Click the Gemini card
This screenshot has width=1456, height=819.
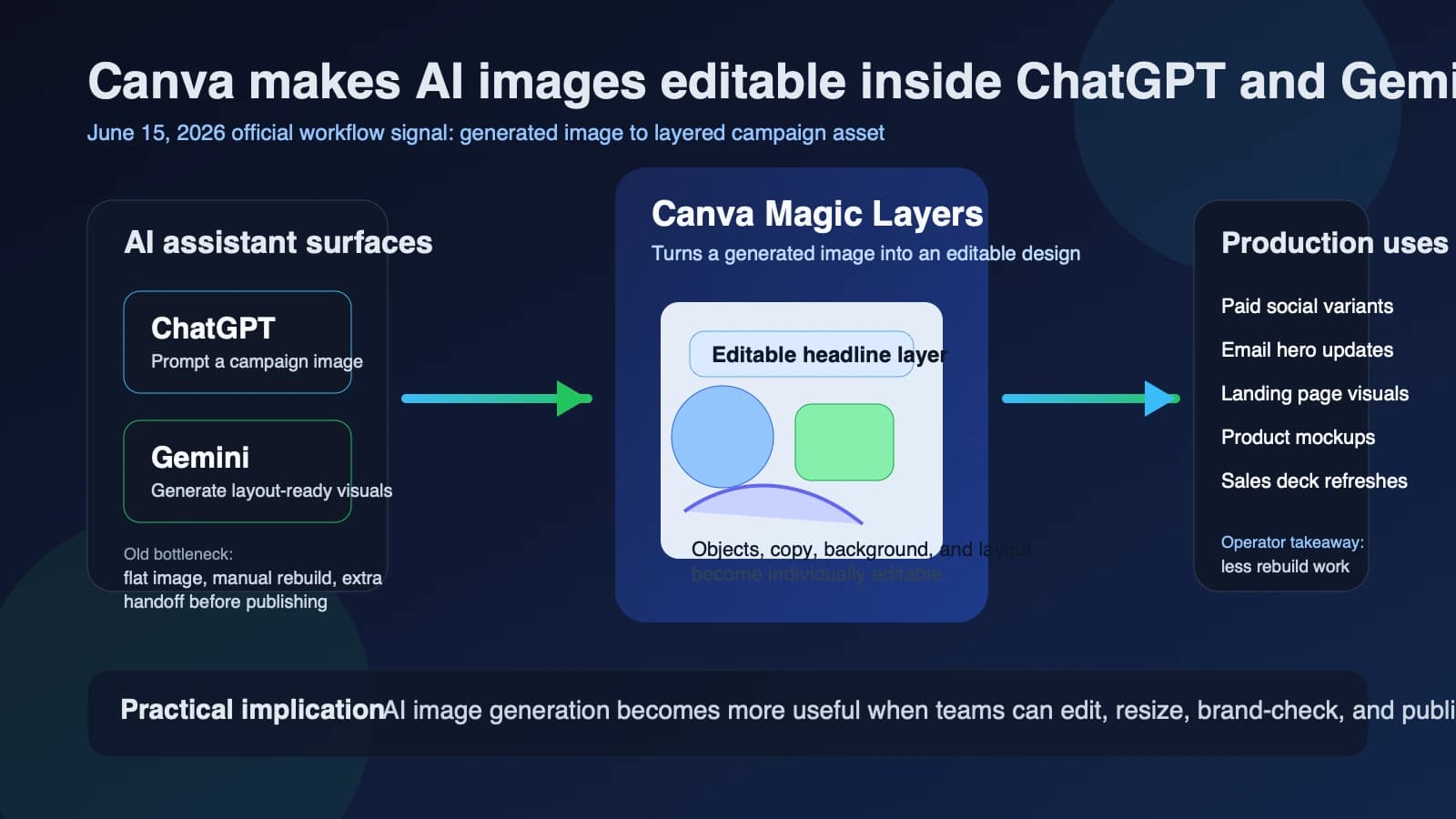point(238,471)
